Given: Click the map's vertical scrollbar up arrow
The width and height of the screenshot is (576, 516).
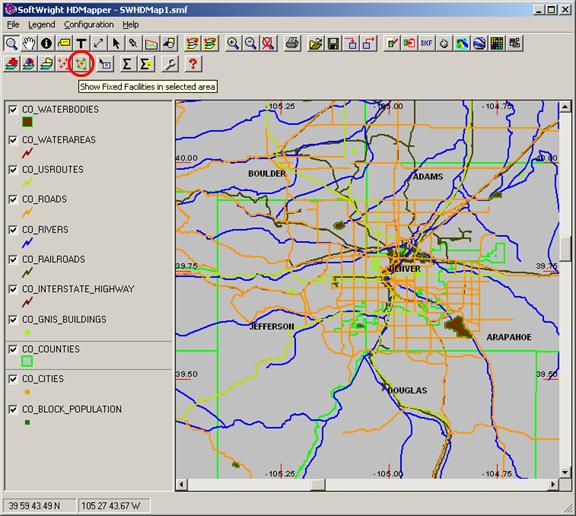Looking at the screenshot, I should click(x=565, y=107).
